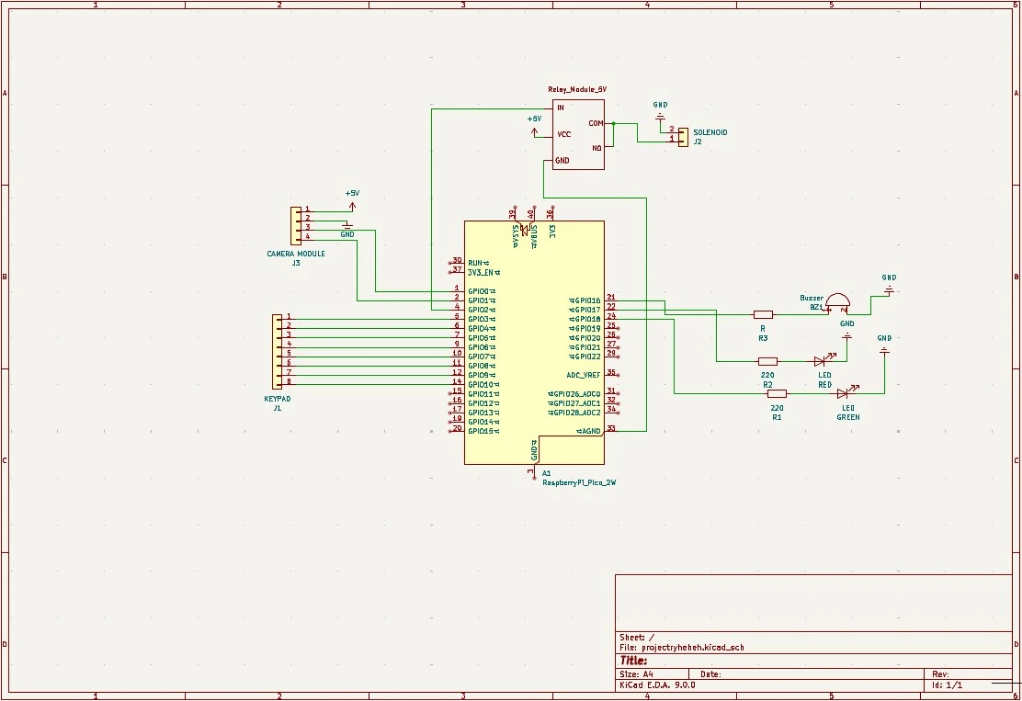Click the R1 reference text

777,418
